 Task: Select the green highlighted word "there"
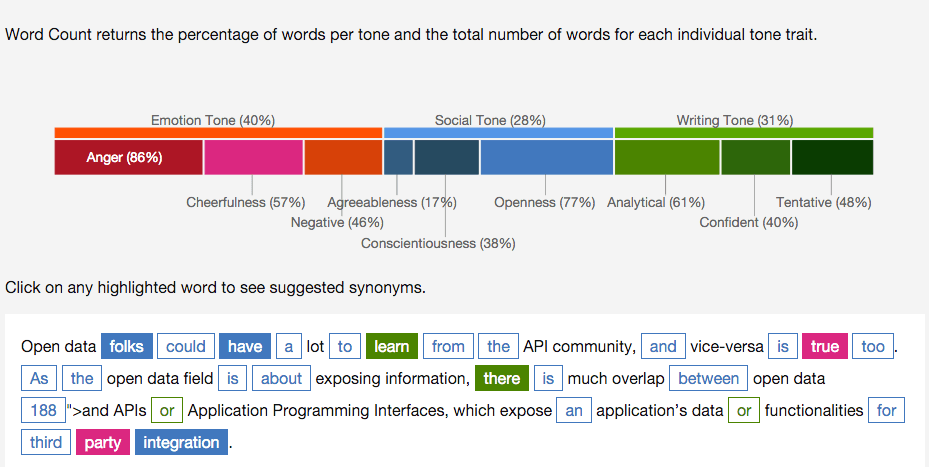tap(501, 378)
